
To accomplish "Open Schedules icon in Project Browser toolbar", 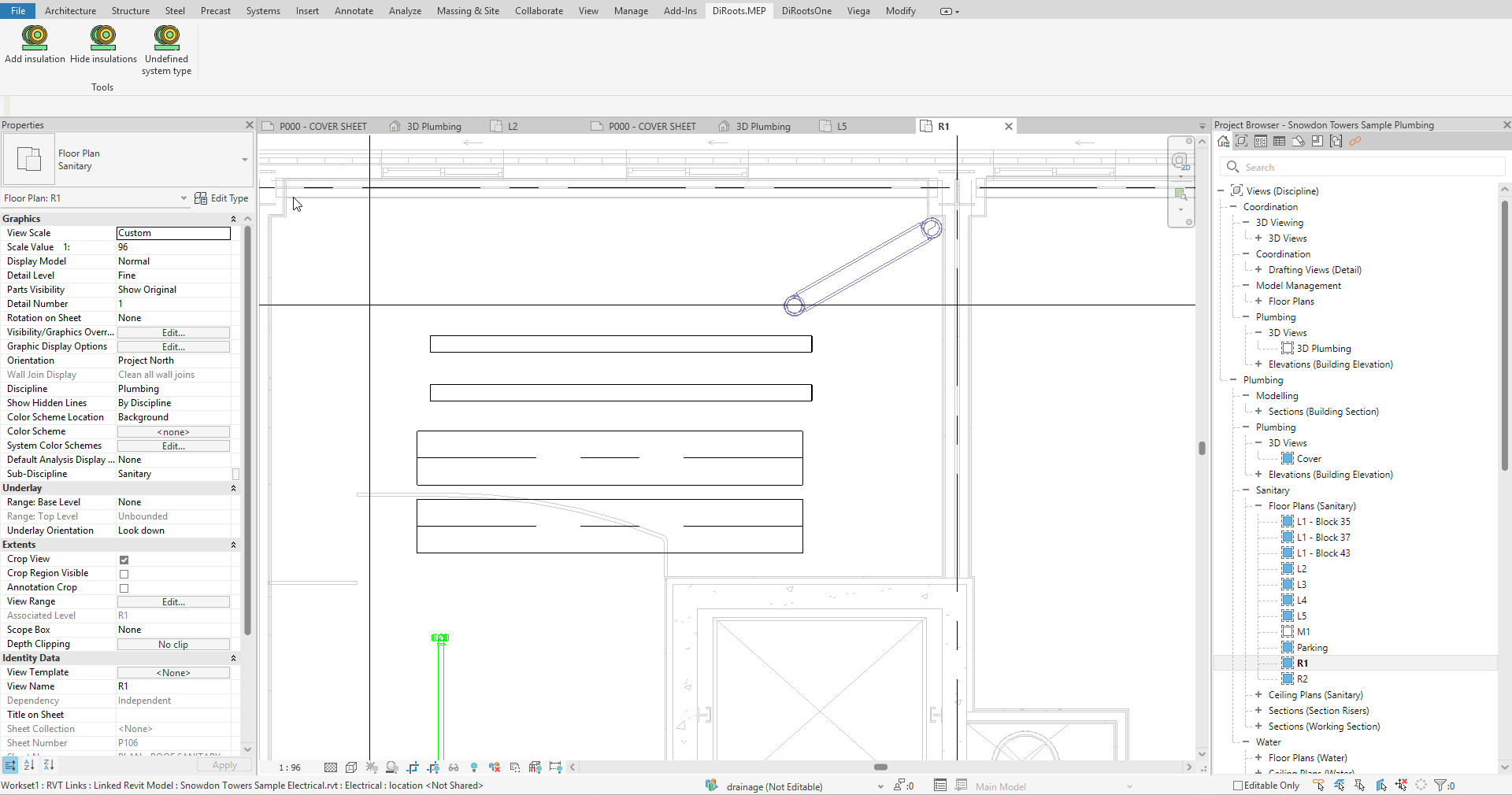I will [x=1279, y=142].
